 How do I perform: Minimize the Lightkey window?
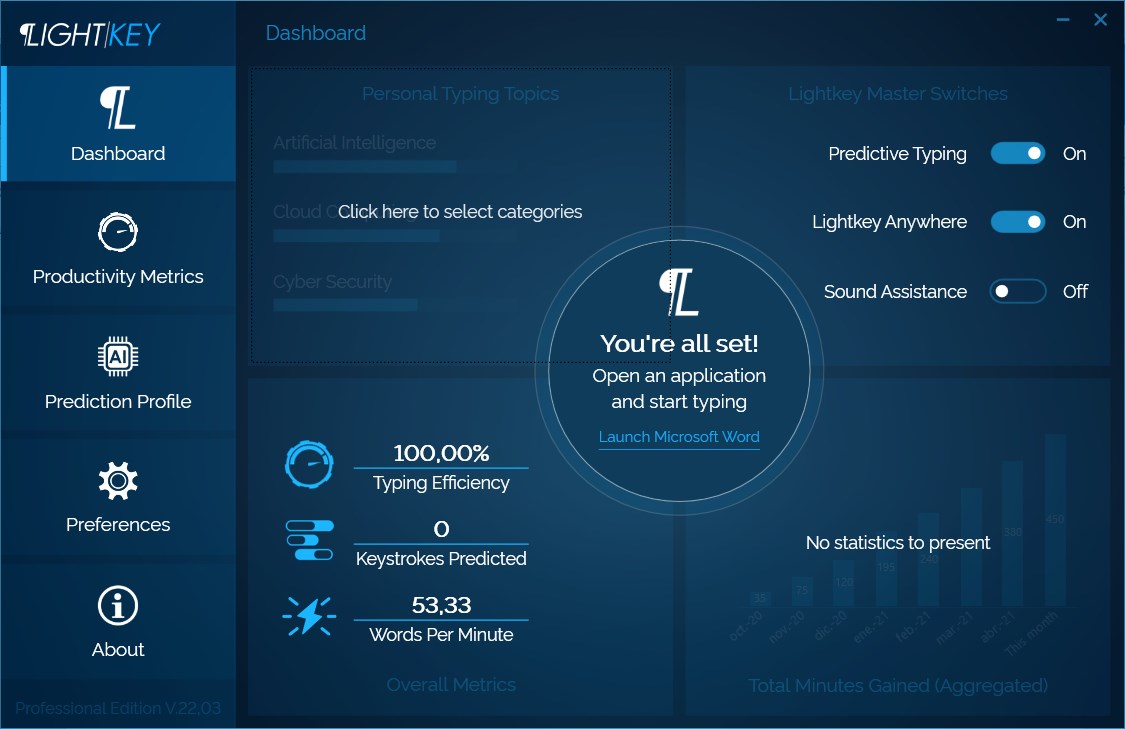pos(1063,20)
